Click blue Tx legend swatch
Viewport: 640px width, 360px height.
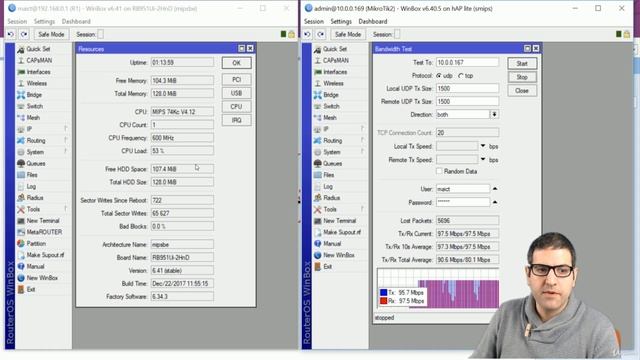point(383,292)
